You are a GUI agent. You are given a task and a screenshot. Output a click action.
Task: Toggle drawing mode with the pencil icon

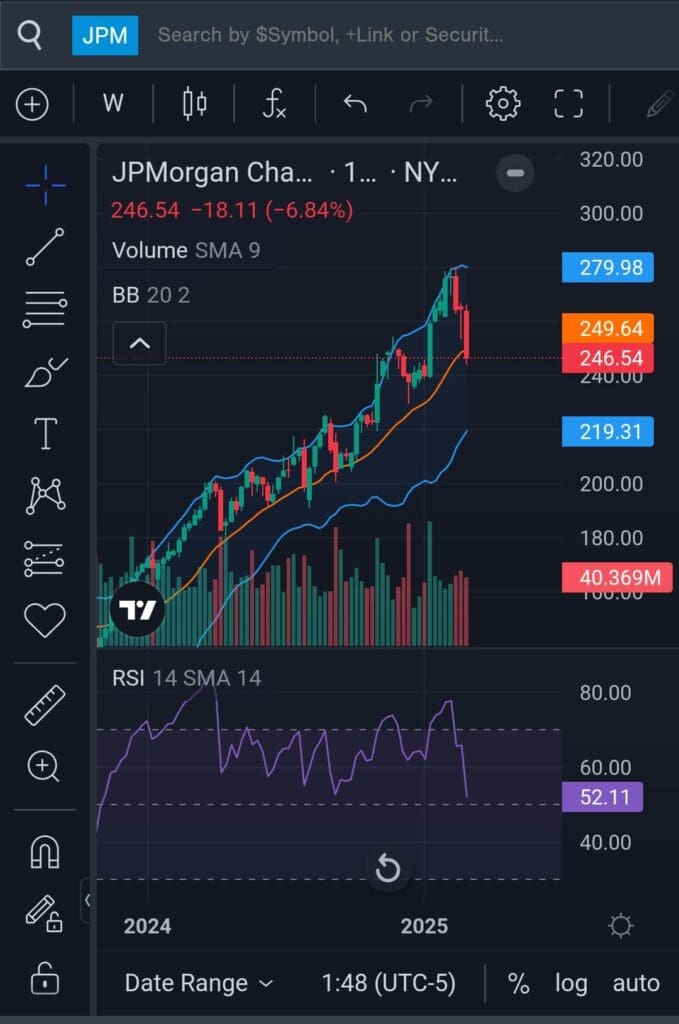(659, 104)
